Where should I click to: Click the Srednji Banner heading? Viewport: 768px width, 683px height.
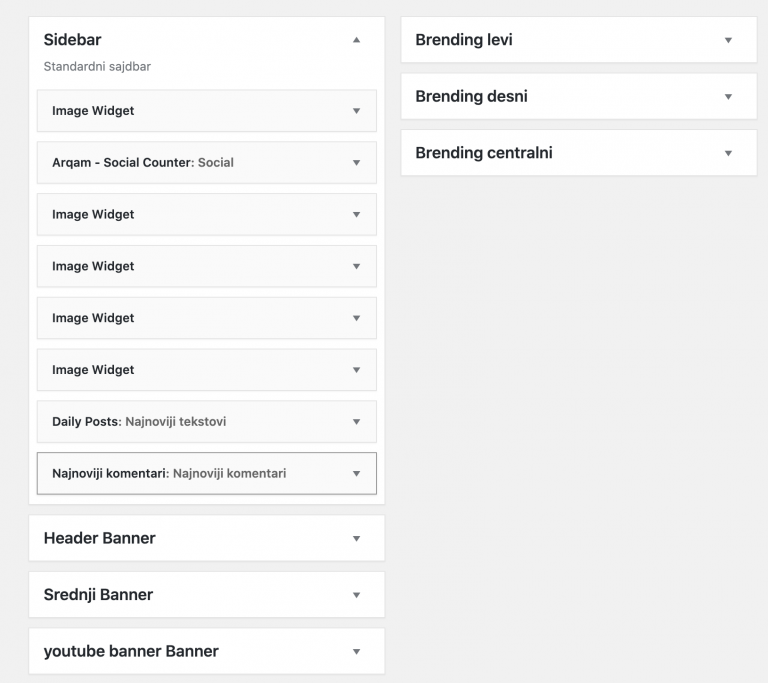pos(98,594)
